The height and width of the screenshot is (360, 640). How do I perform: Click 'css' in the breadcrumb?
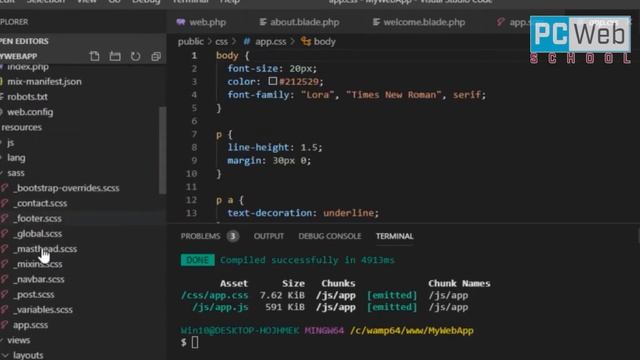click(x=222, y=41)
